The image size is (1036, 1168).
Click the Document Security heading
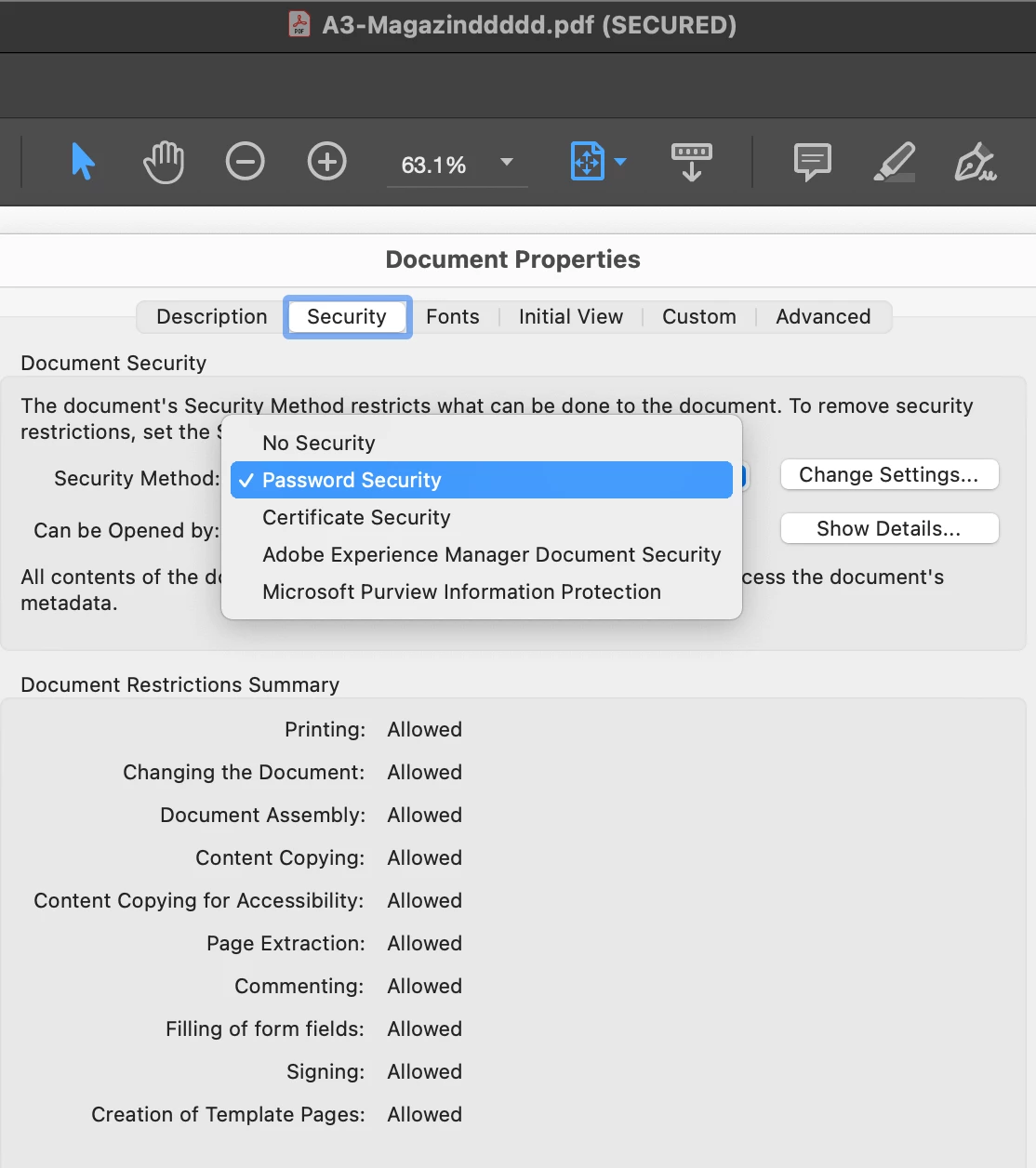pyautogui.click(x=113, y=363)
